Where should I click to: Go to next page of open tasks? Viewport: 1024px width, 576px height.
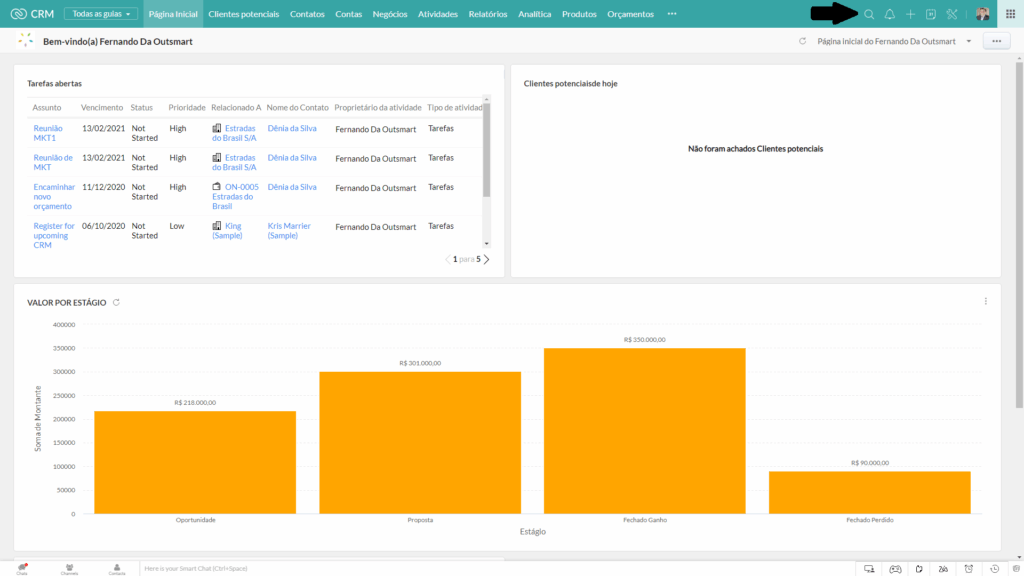pos(487,259)
